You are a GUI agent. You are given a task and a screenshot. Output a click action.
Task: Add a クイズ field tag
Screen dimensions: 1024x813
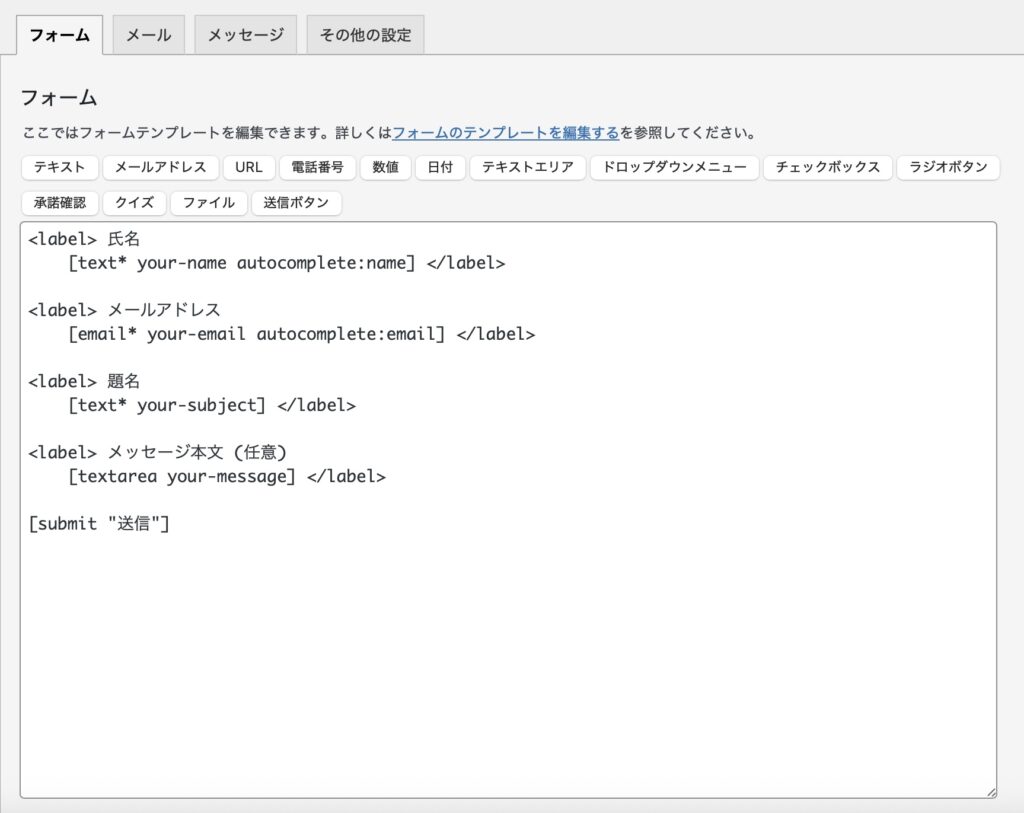pos(134,203)
